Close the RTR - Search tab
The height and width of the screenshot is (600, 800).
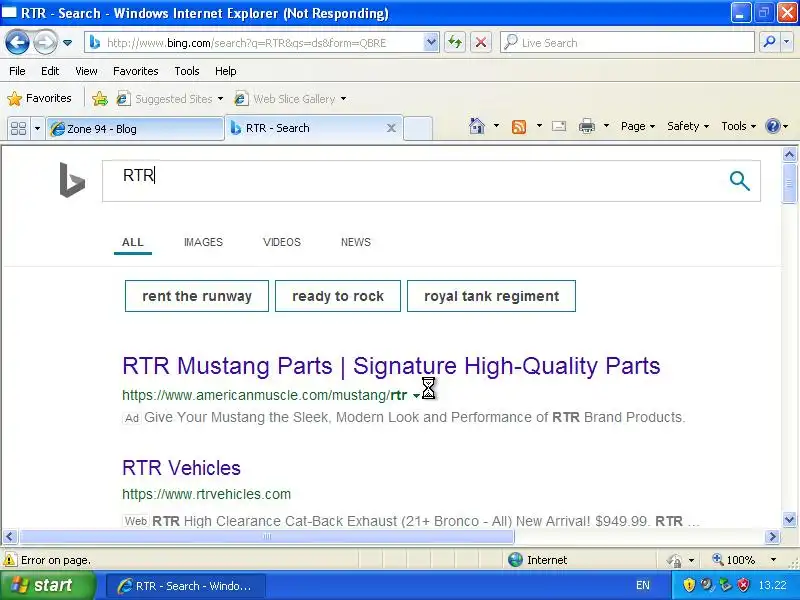(391, 128)
